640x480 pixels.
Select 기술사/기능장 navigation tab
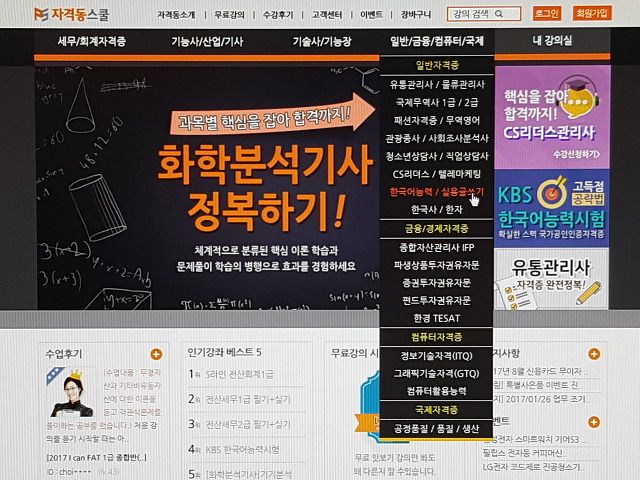pyautogui.click(x=322, y=41)
